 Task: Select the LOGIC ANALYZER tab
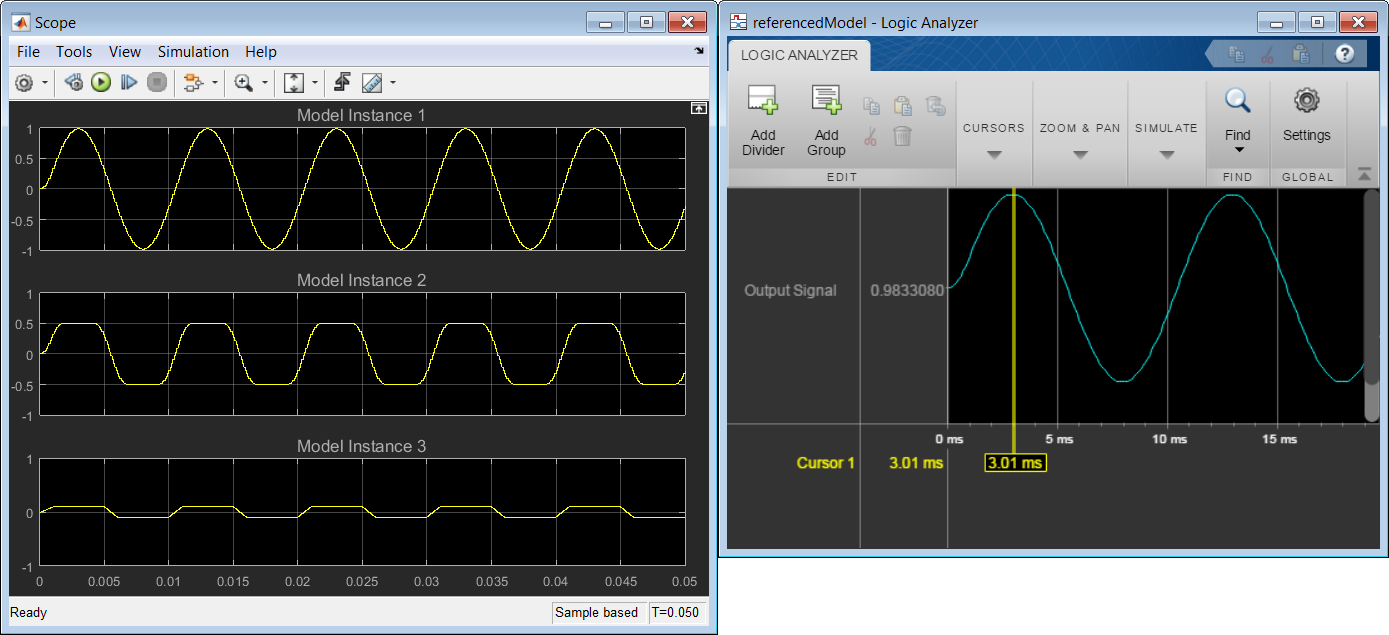pyautogui.click(x=799, y=55)
